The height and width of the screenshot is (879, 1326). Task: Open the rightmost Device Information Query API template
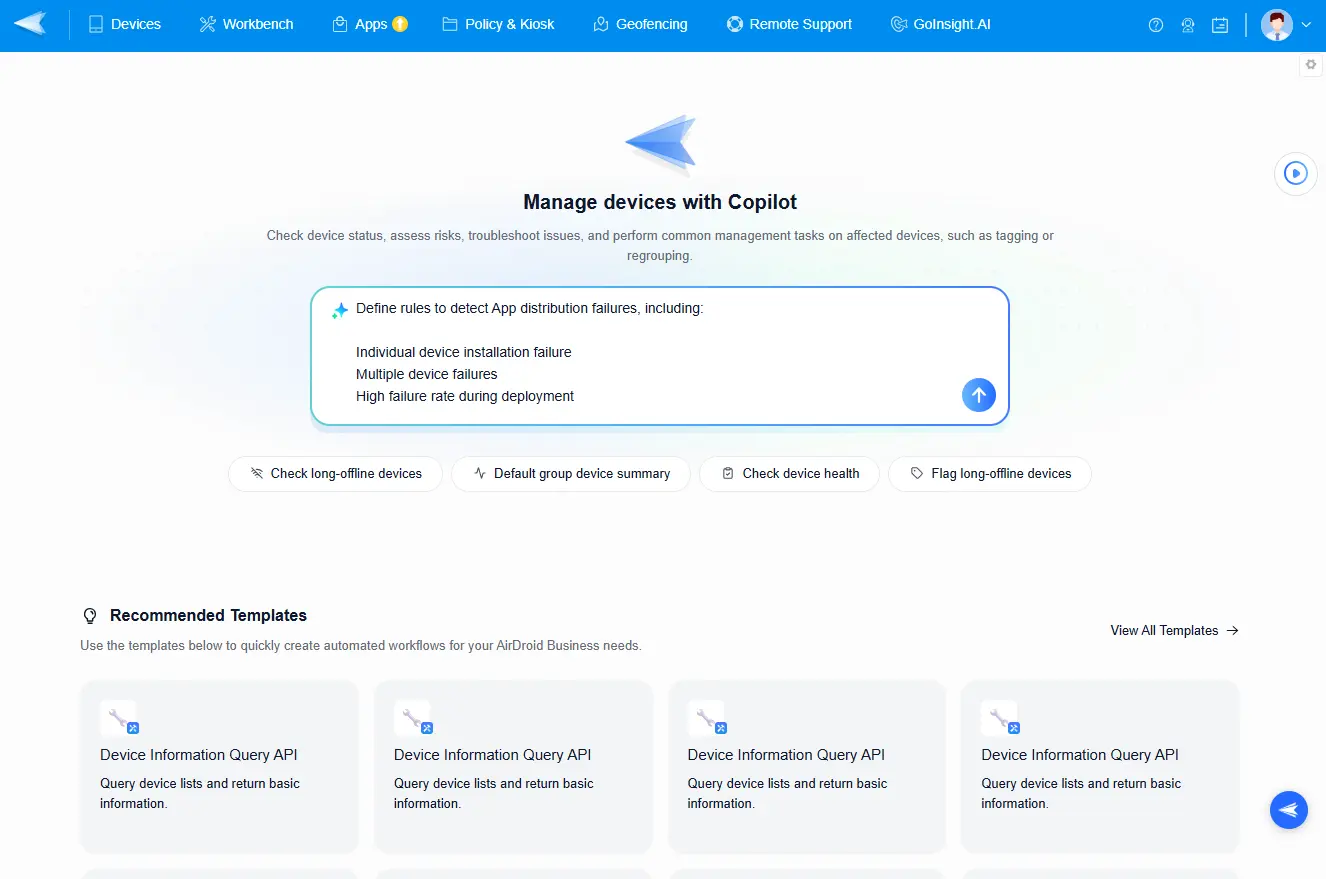pos(1100,767)
